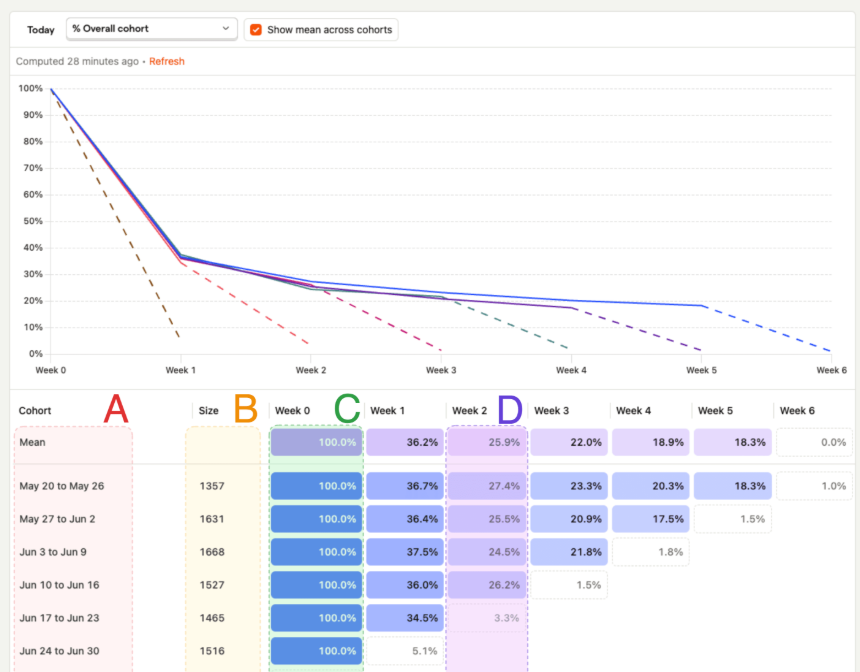The height and width of the screenshot is (672, 860).
Task: Click Mean Week 5 cell 18.3%
Action: click(x=733, y=442)
